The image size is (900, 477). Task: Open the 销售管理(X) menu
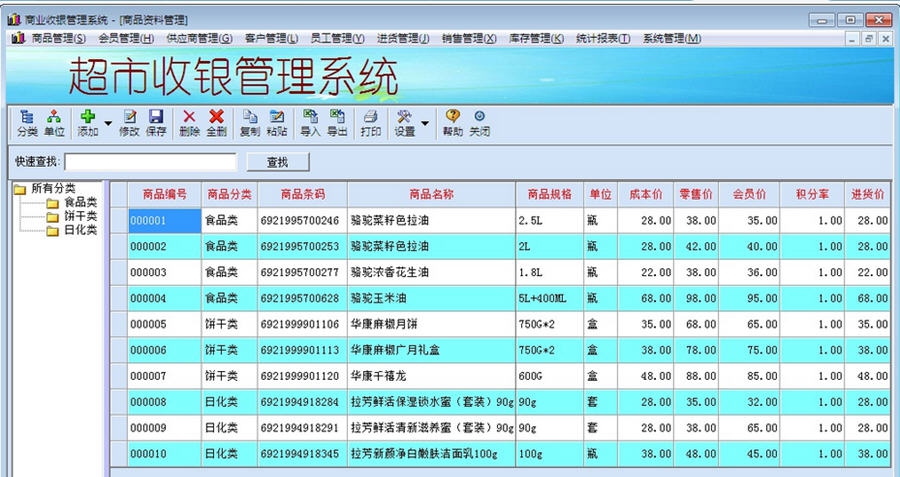pos(469,38)
